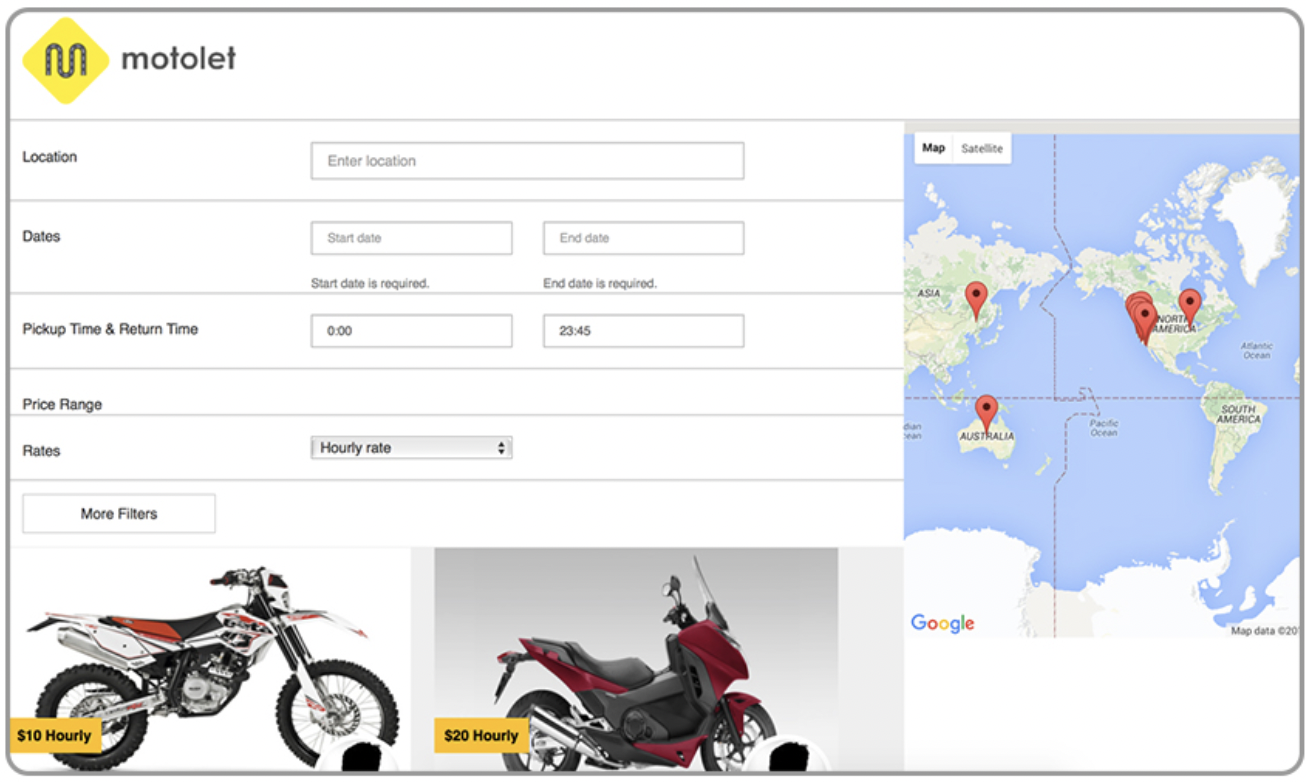Select the map pin over Australia
This screenshot has width=1306, height=782.
tap(986, 411)
